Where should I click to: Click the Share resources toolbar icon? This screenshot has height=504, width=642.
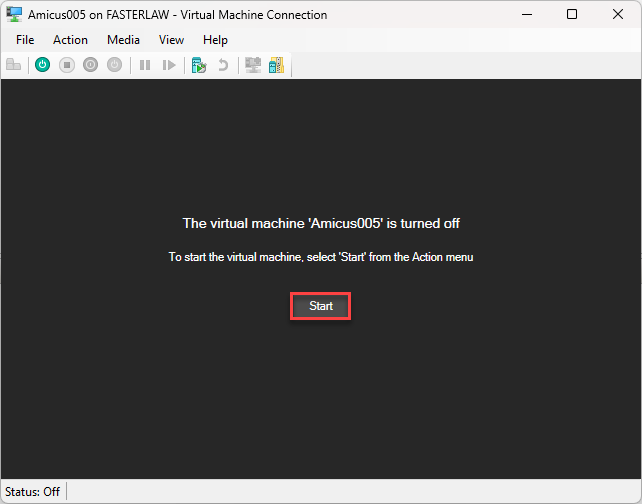pos(277,65)
